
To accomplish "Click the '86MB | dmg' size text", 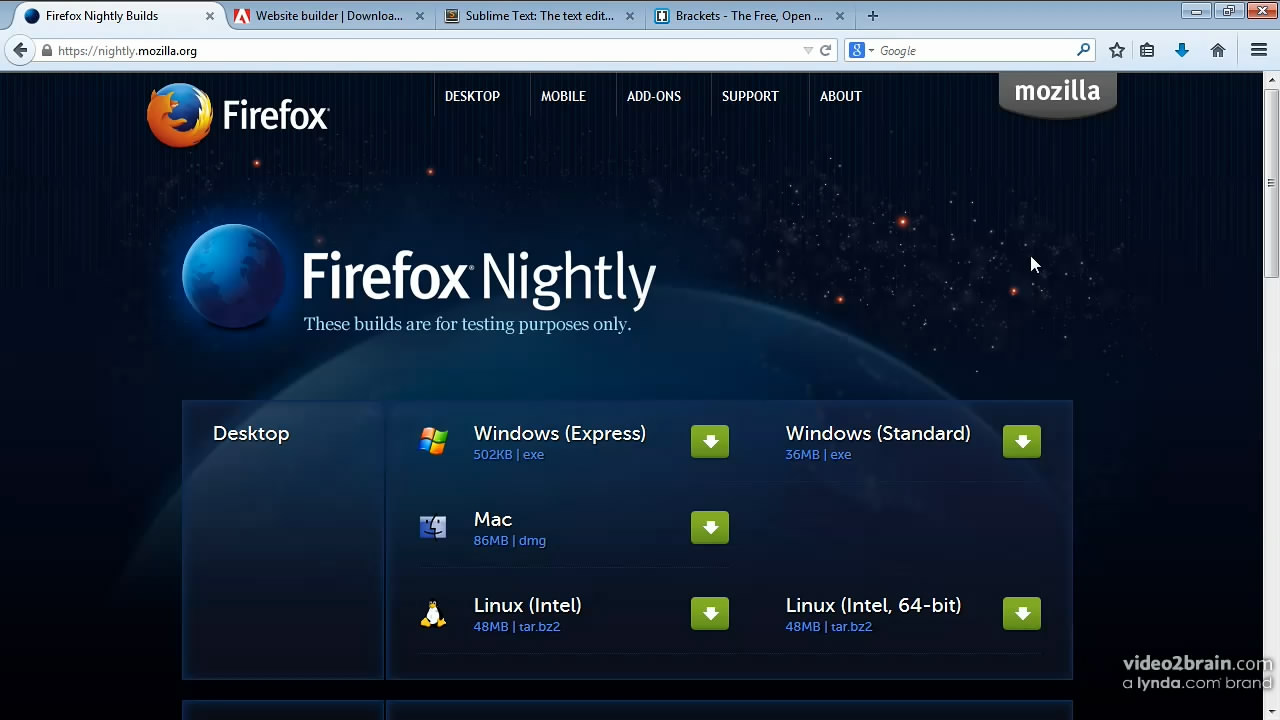I will (509, 540).
